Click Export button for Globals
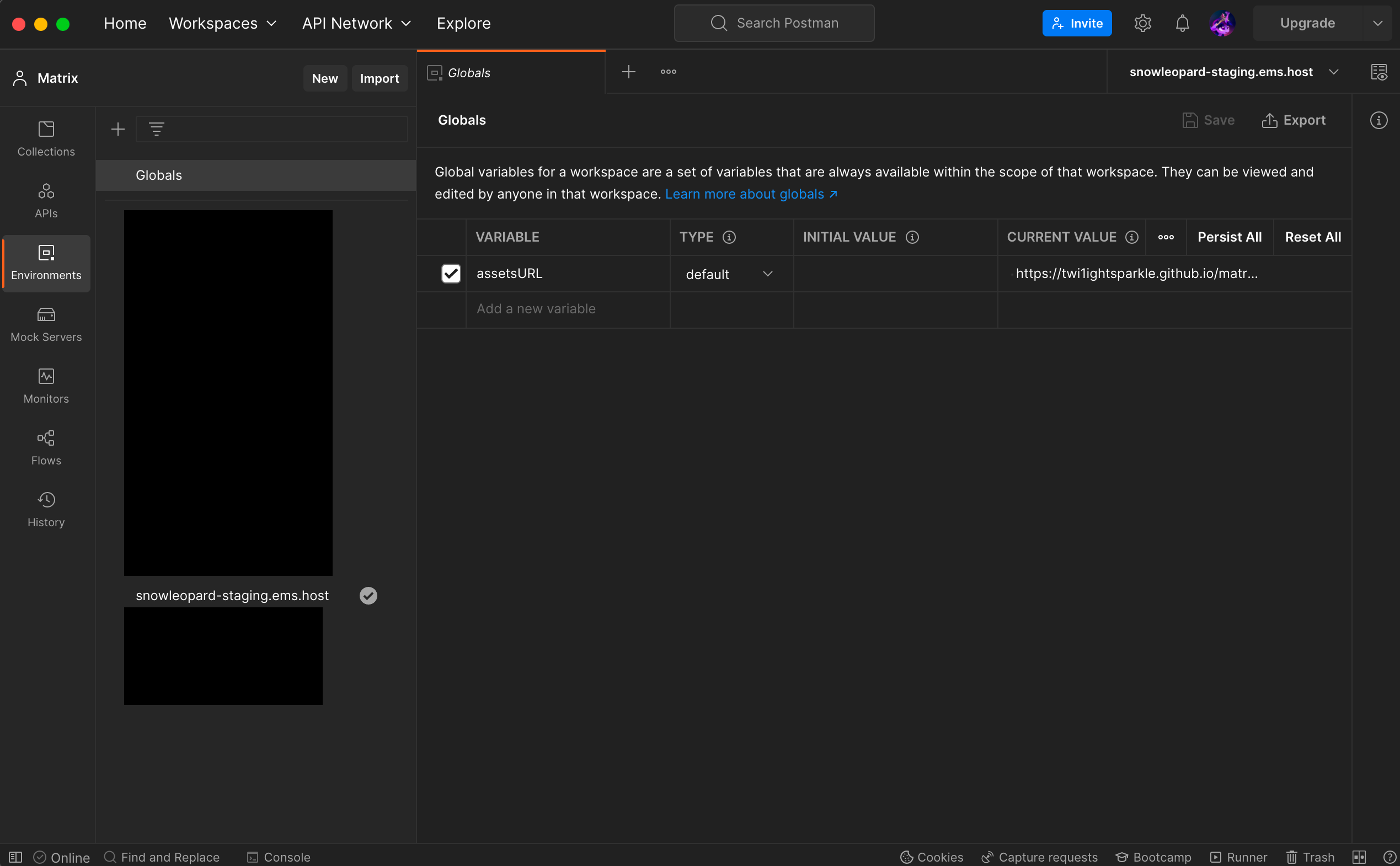Viewport: 1400px width, 866px height. click(1294, 120)
